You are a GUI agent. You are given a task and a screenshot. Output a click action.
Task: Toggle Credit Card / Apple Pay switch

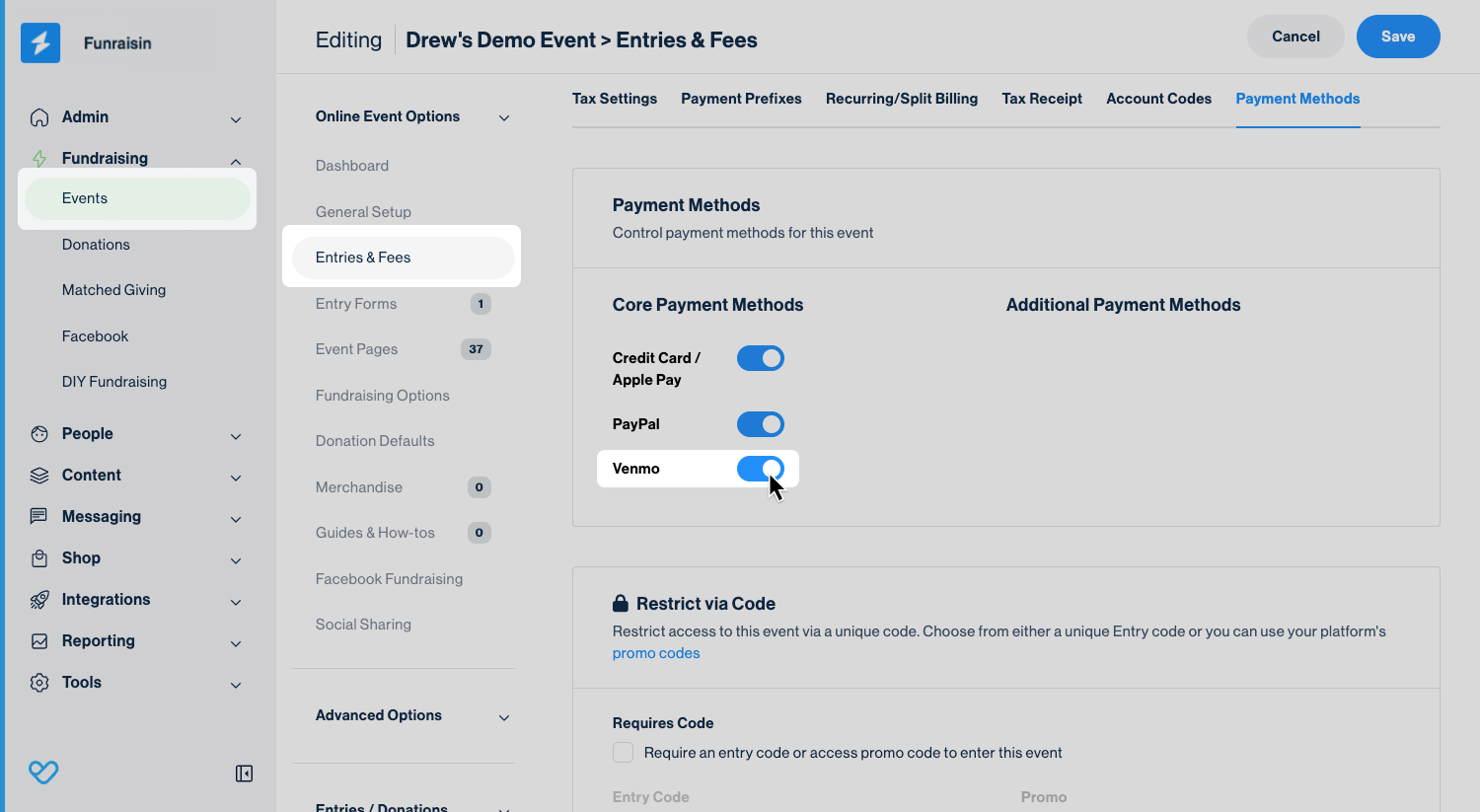pos(760,358)
